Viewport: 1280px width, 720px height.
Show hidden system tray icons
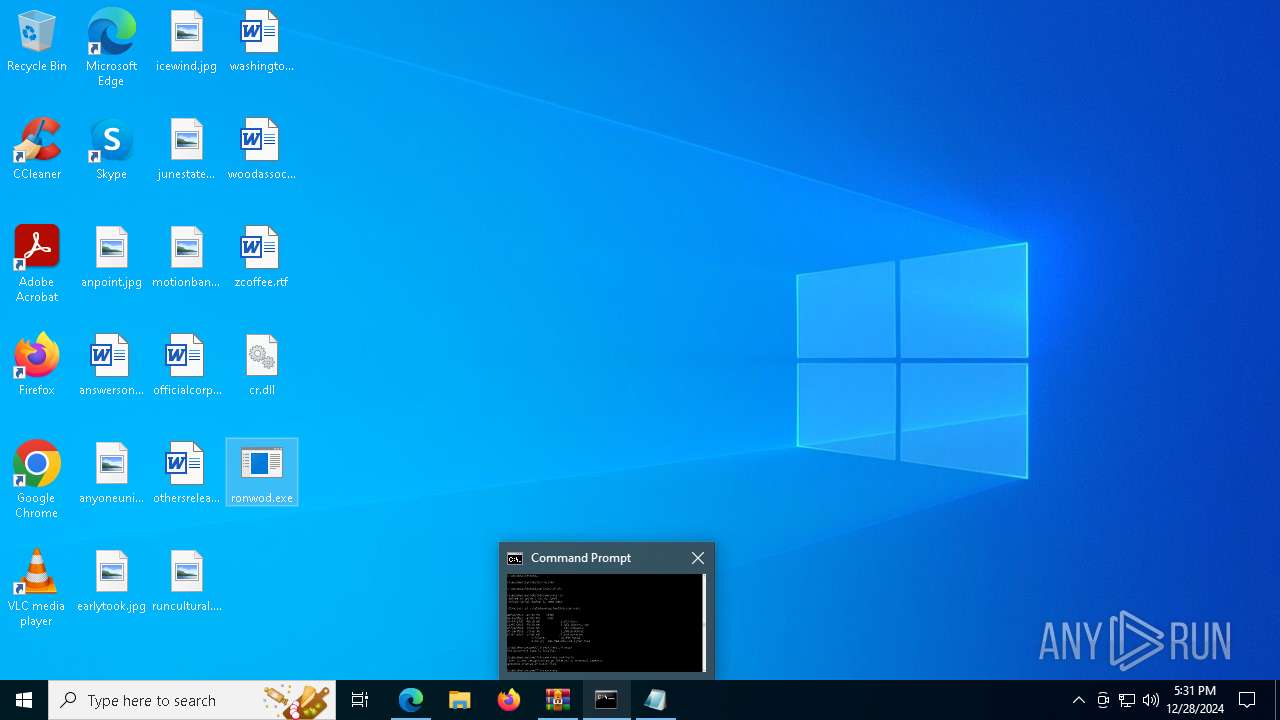[1078, 700]
